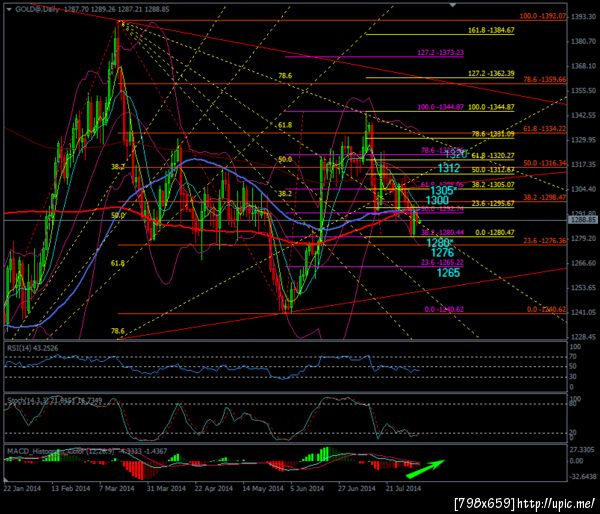
Task: Select the yellow '78.6 -1331.09' level label
Action: [x=493, y=134]
